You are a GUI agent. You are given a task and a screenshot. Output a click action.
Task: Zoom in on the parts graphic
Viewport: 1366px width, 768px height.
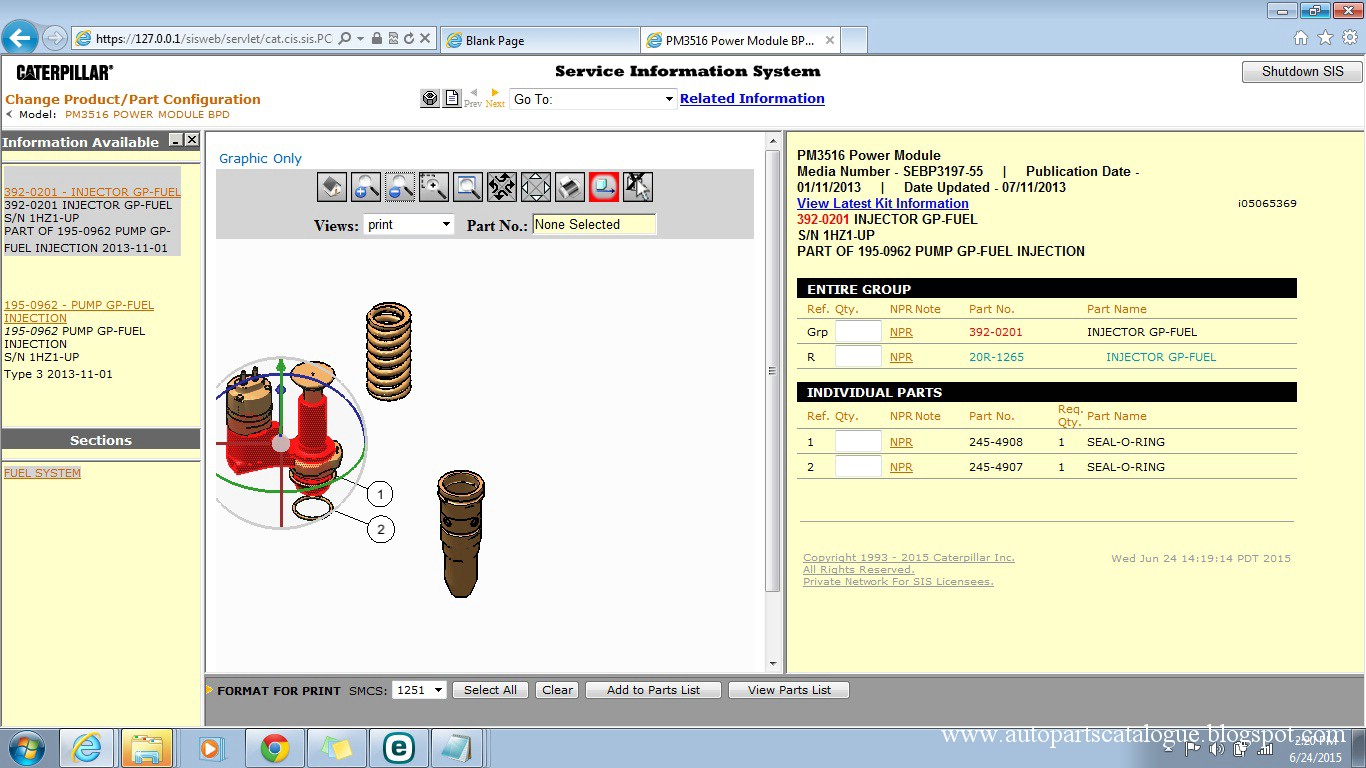tap(366, 186)
